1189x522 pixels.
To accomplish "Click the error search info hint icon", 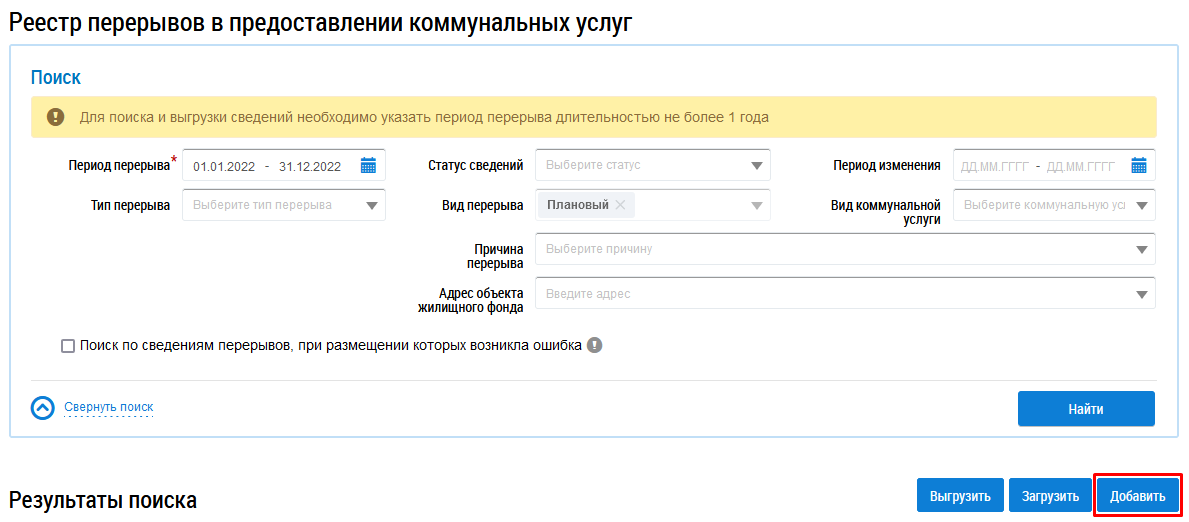I will tap(595, 346).
